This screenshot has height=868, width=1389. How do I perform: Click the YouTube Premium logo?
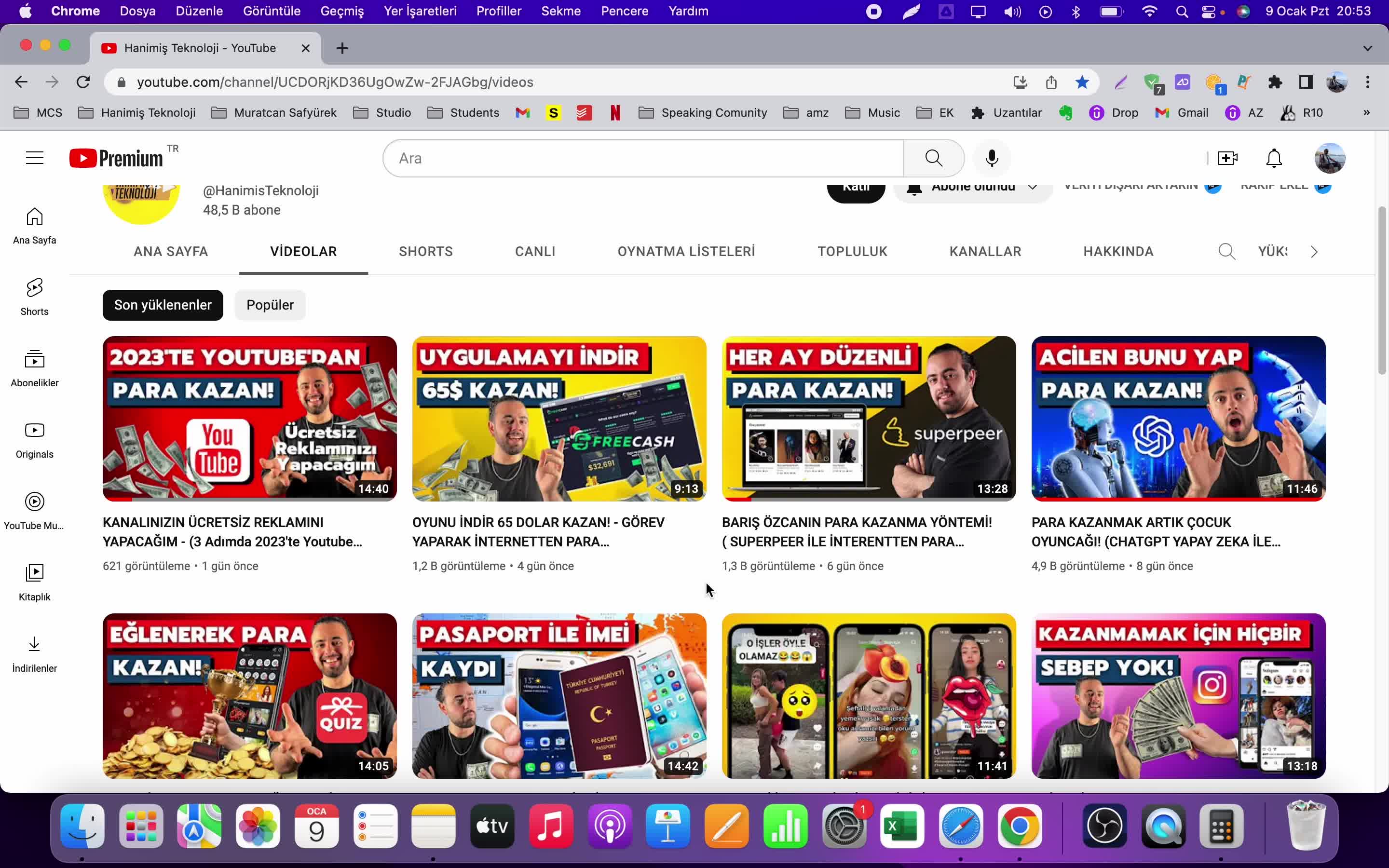(x=117, y=158)
